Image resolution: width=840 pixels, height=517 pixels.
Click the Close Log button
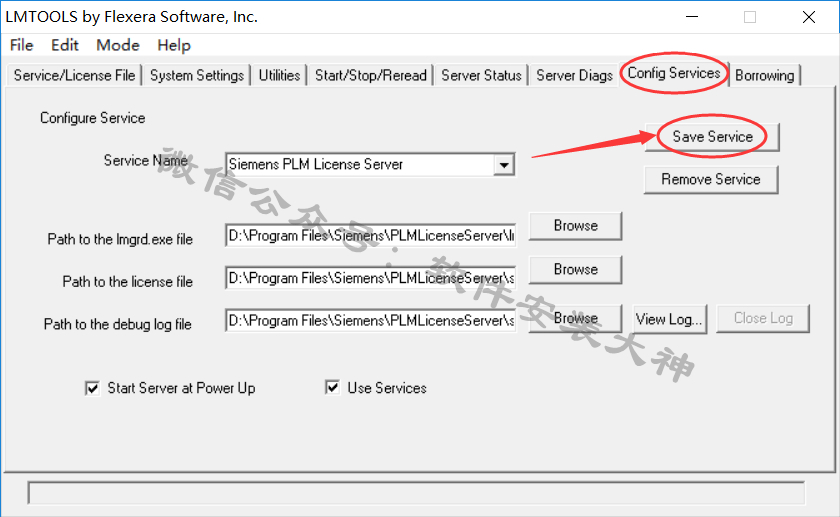[763, 319]
